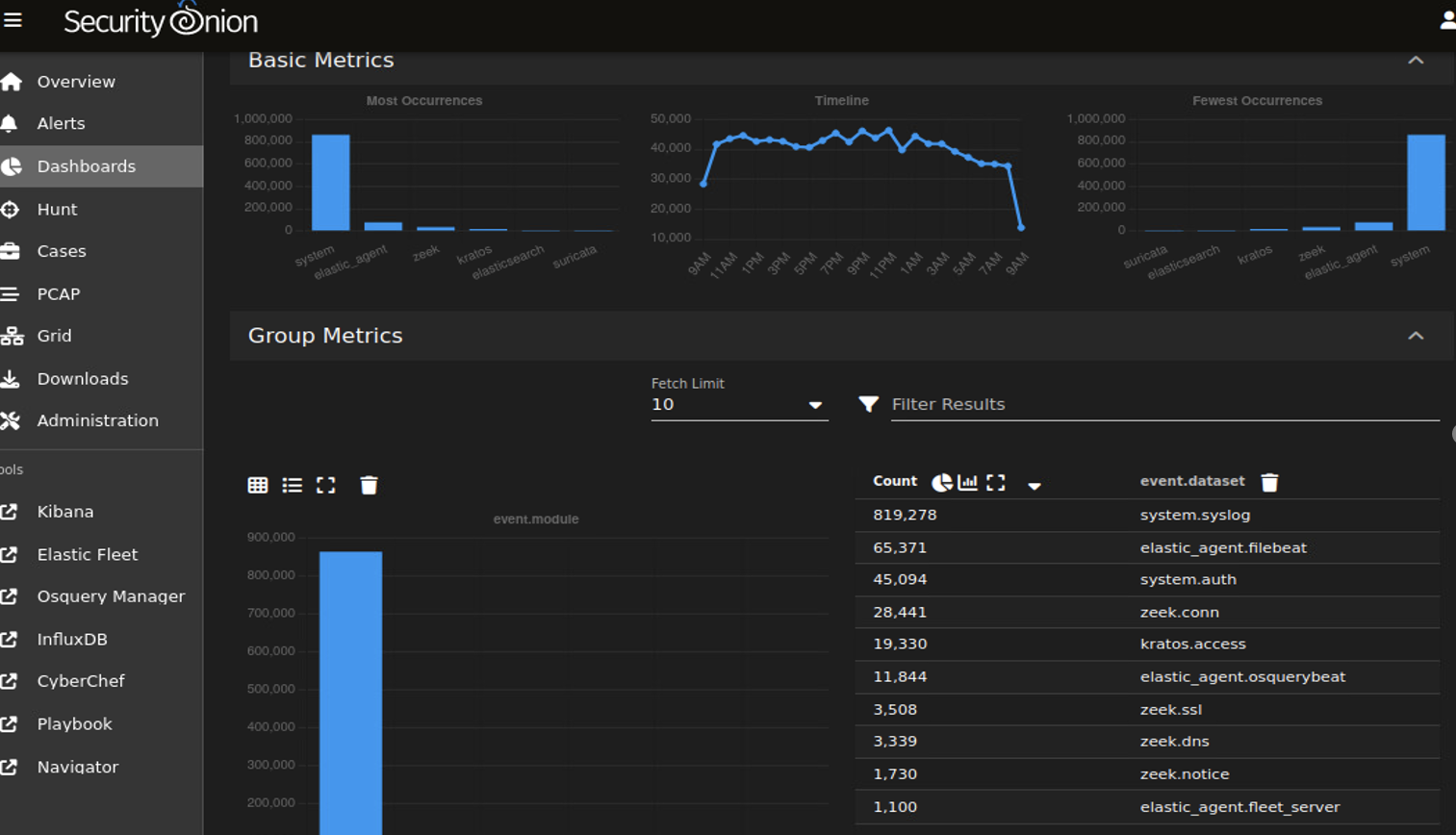Show bar chart for Count table
Screen dimensions: 1456x835
pyautogui.click(x=968, y=482)
